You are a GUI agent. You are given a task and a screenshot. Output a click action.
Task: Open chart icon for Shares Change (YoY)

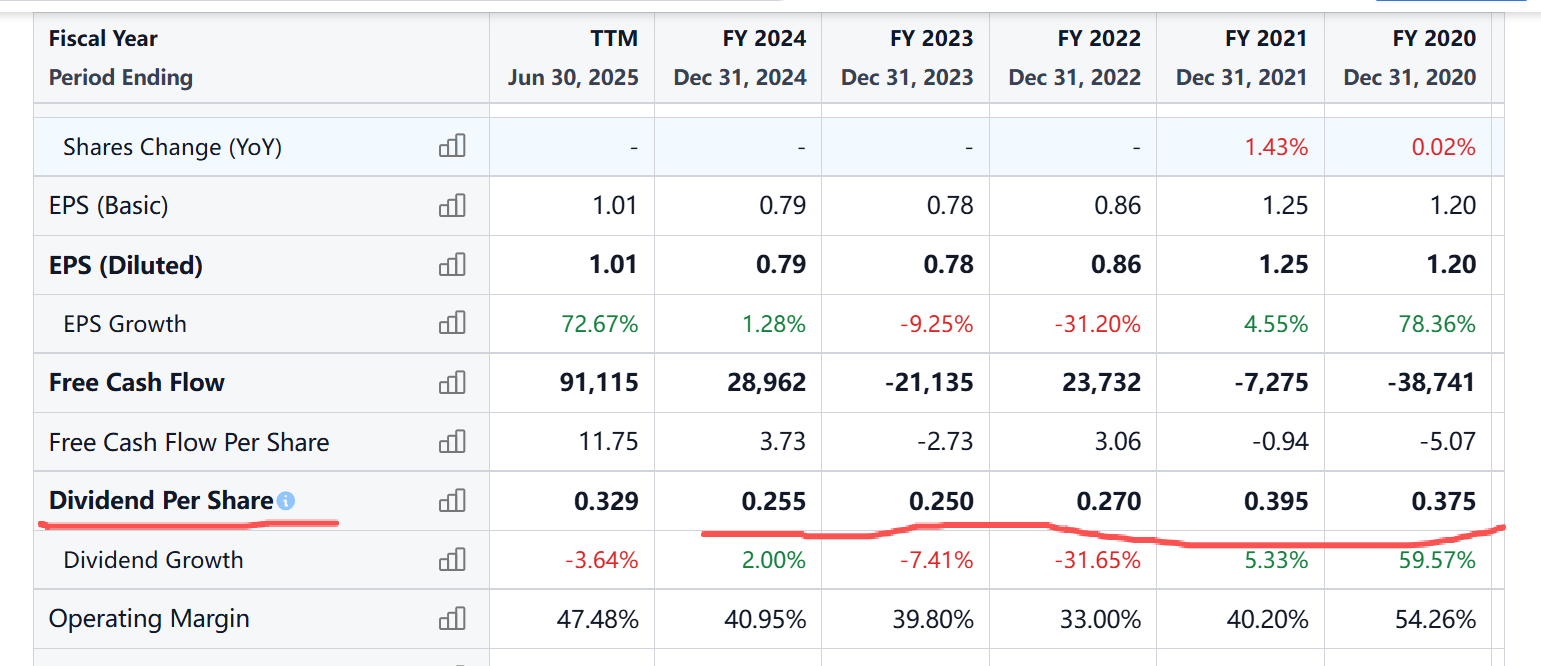click(452, 147)
